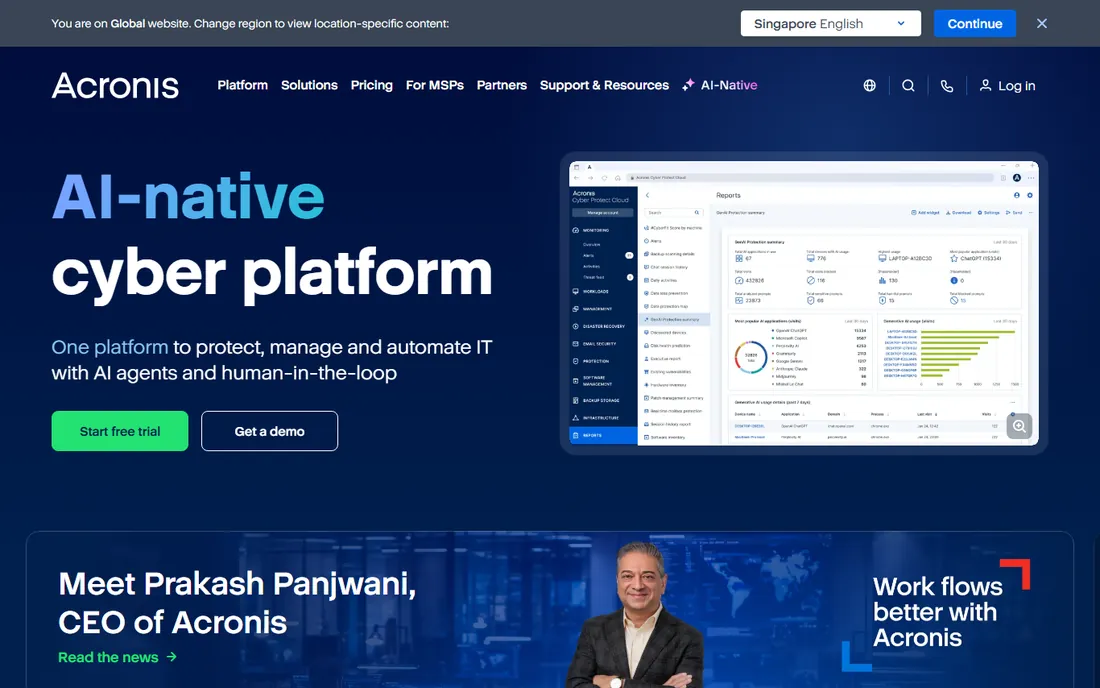The image size is (1100, 688).
Task: Click Start free trial button
Action: (120, 431)
